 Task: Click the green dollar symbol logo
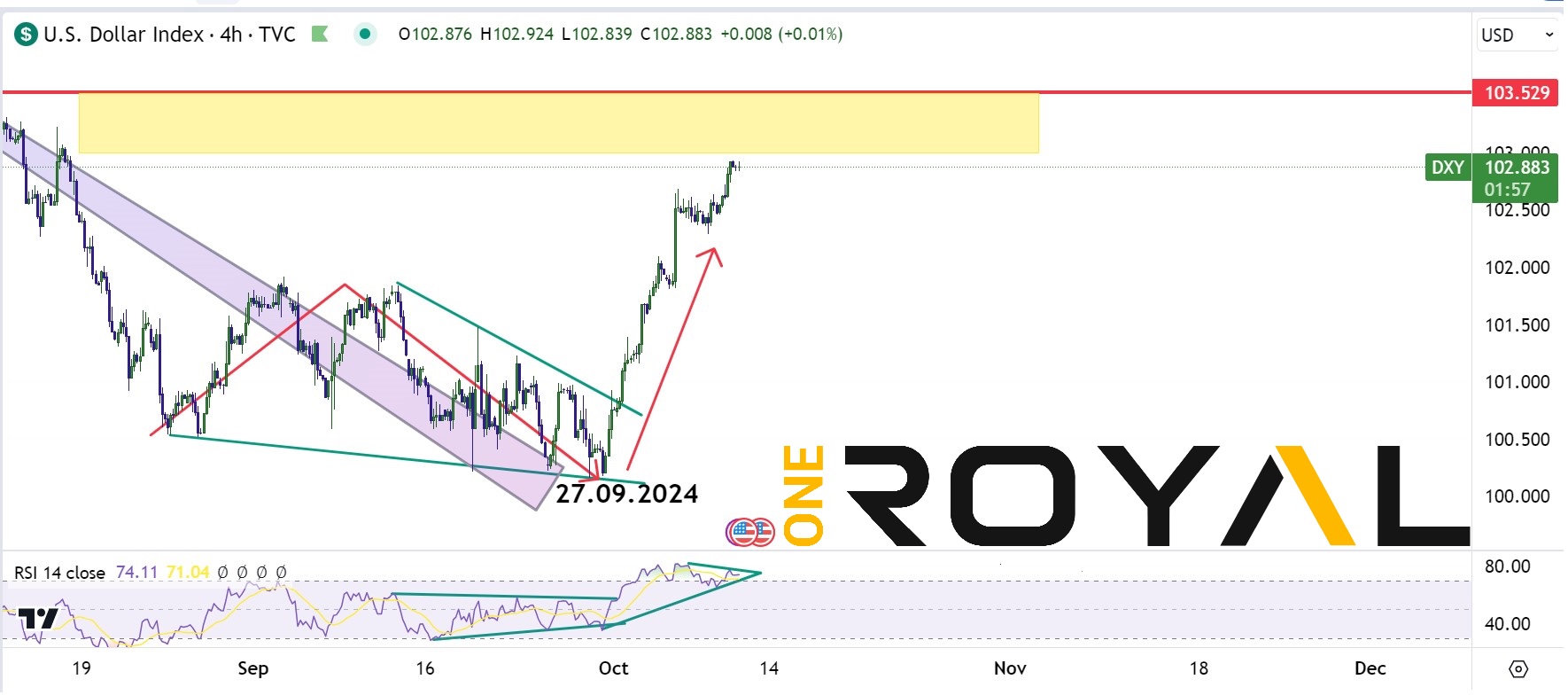[26, 35]
